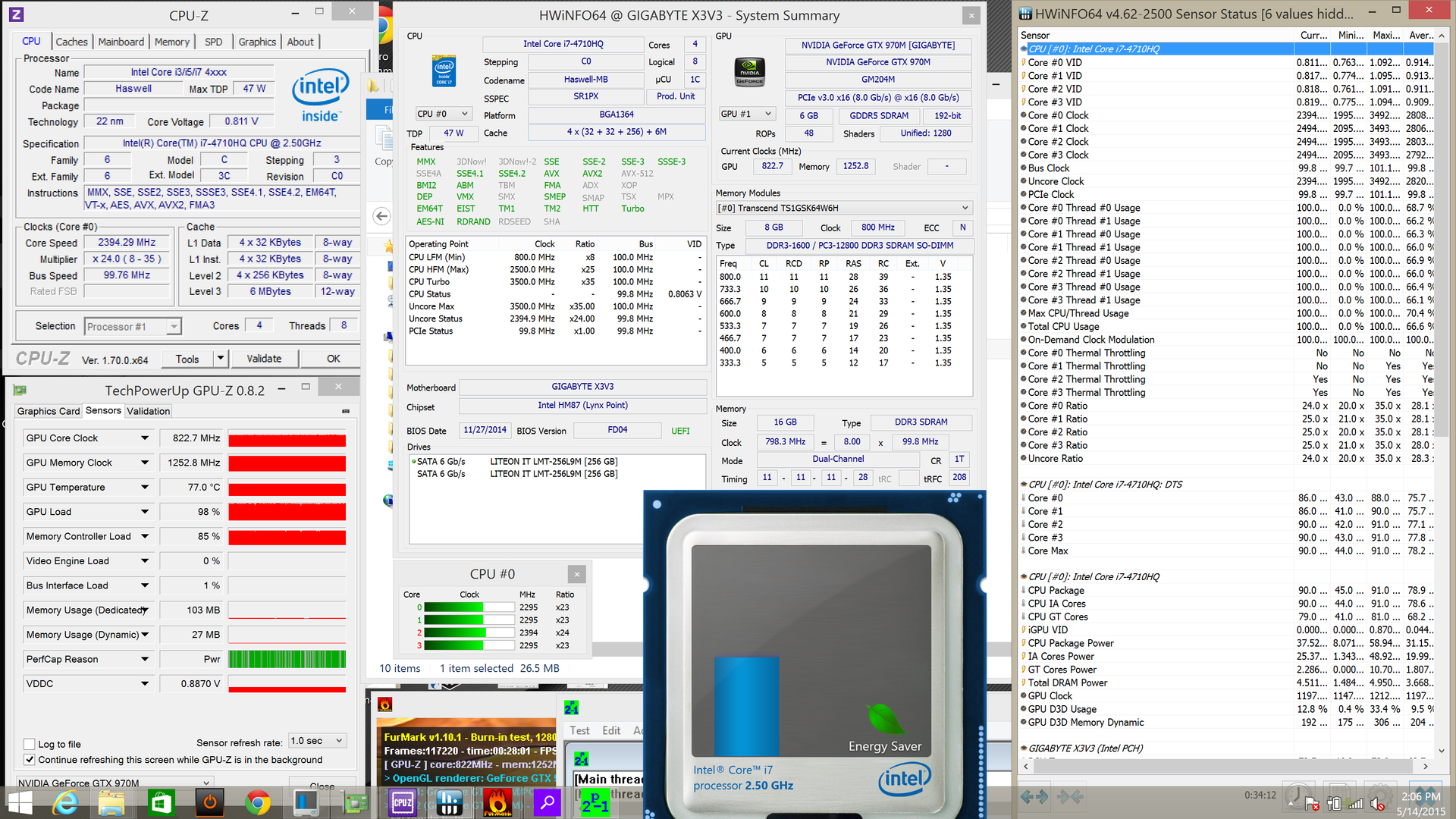
Task: Switch to the Mainboard tab in CPU-Z
Action: (x=121, y=42)
